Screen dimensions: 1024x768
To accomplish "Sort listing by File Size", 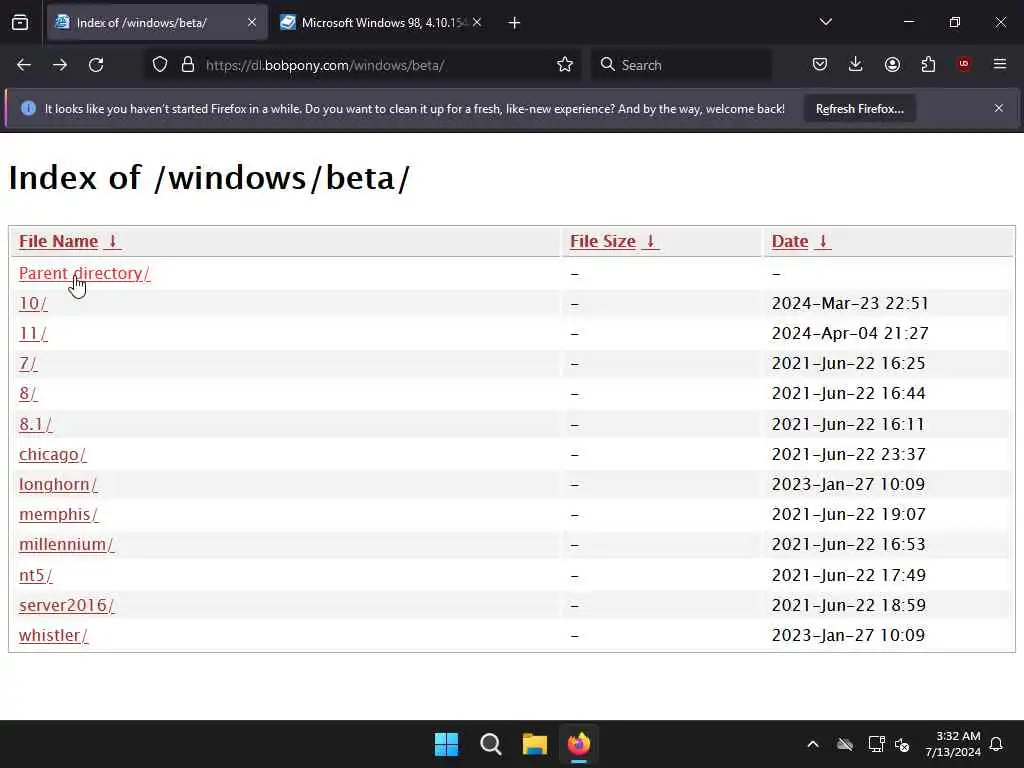I will [615, 242].
